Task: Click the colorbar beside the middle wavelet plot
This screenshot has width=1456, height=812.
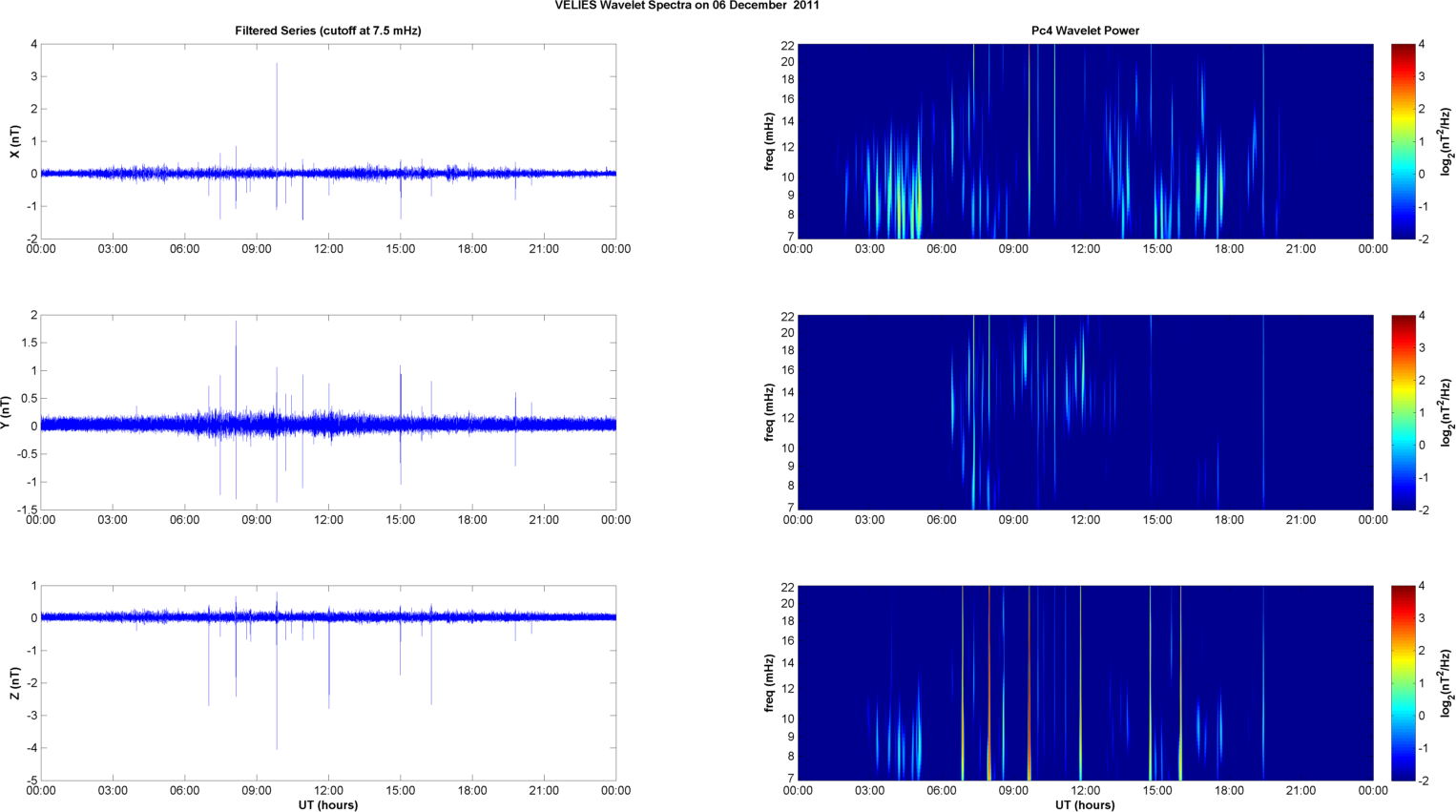Action: click(x=1403, y=412)
